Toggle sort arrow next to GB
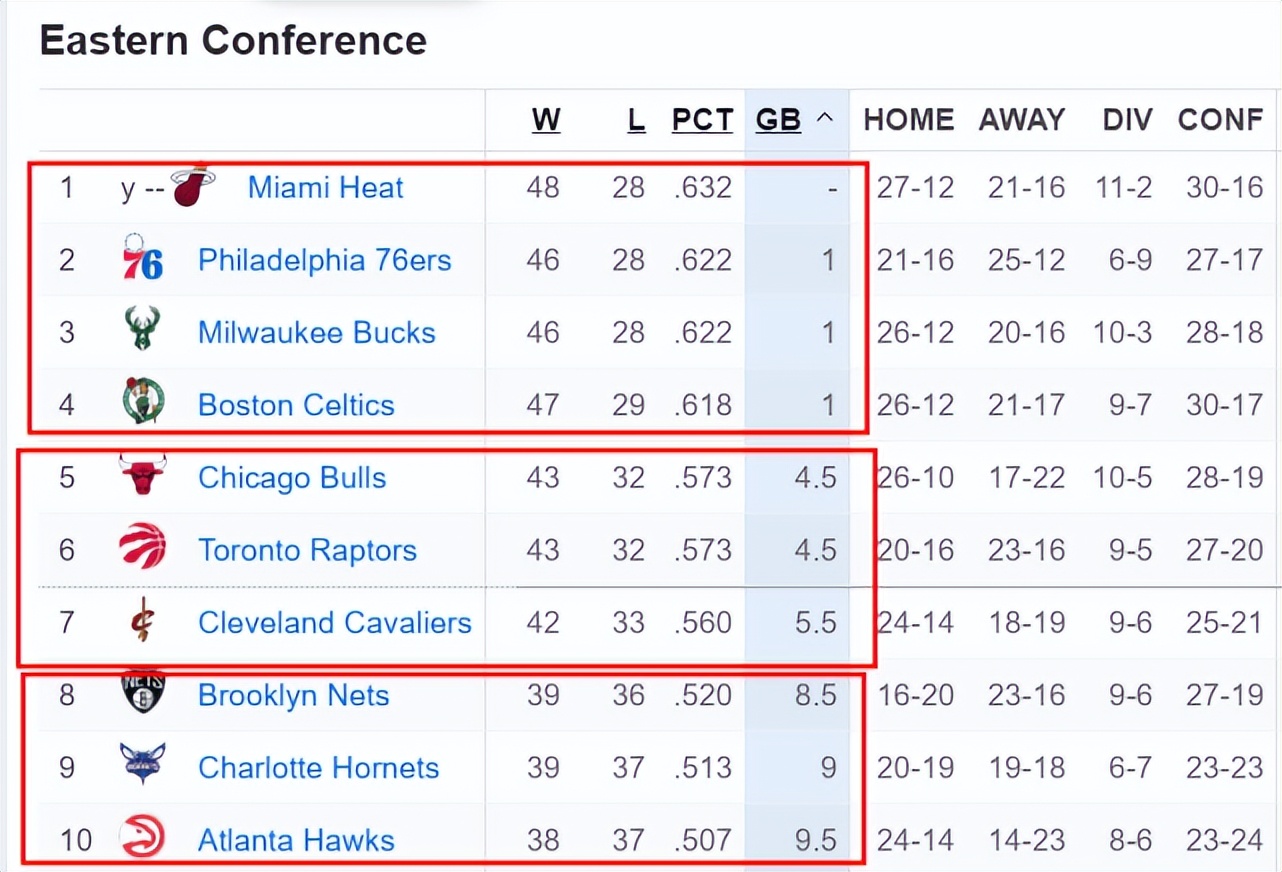The height and width of the screenshot is (872, 1282). pos(825,119)
